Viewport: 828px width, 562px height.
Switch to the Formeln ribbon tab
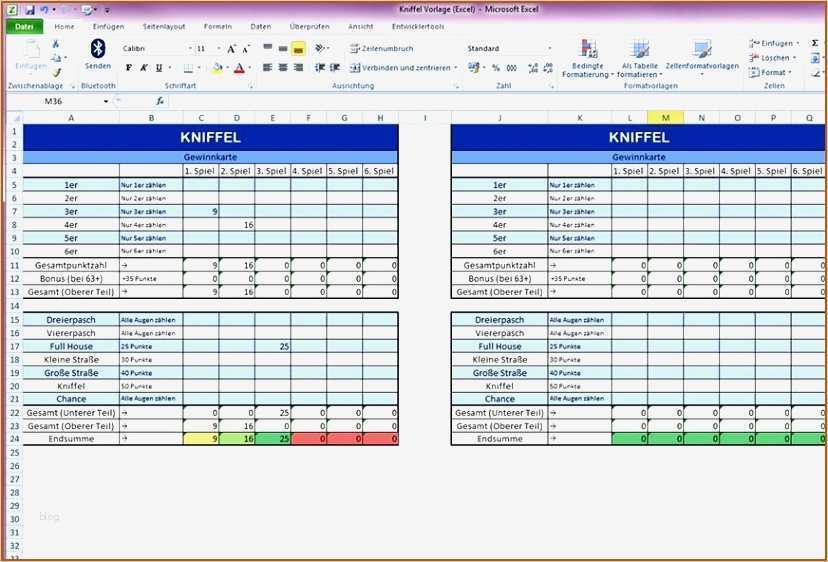point(218,26)
